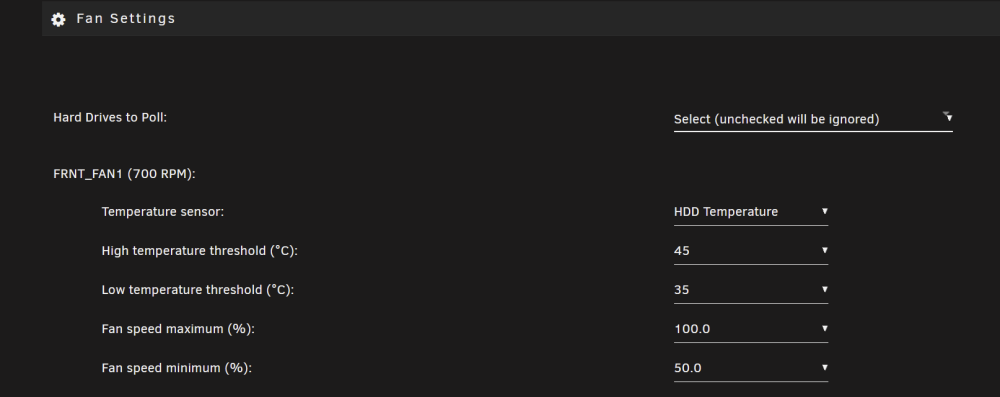Open the HDD Temperature sensor dropdown

(751, 212)
